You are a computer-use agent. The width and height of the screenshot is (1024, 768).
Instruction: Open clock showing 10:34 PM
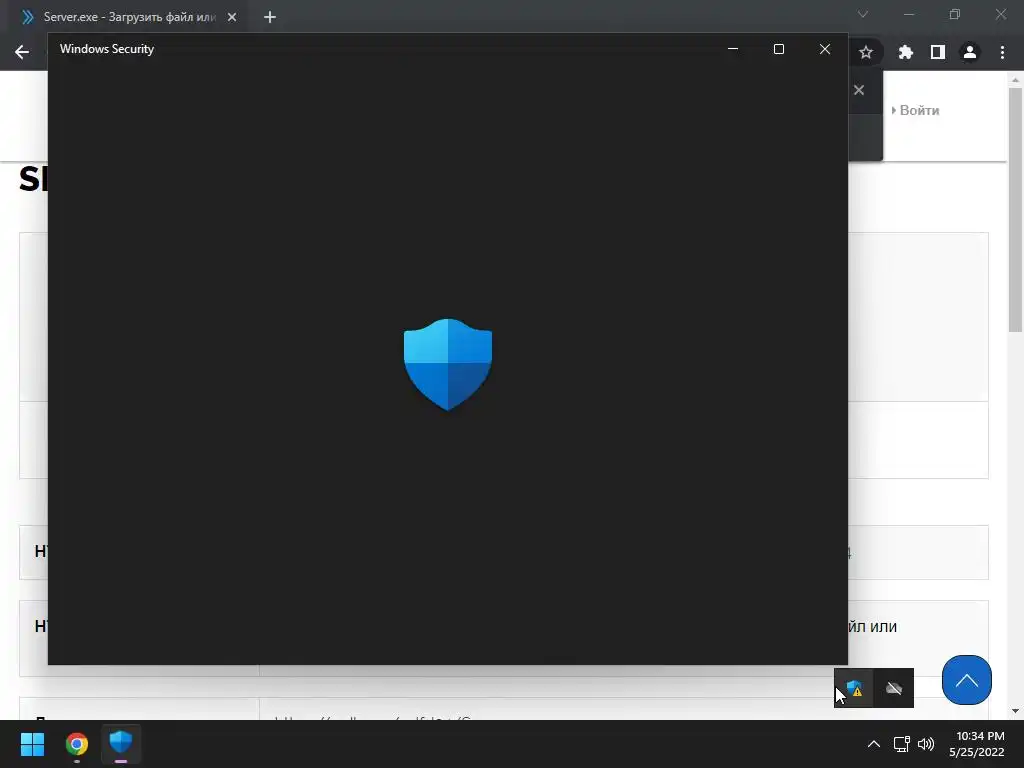[977, 744]
